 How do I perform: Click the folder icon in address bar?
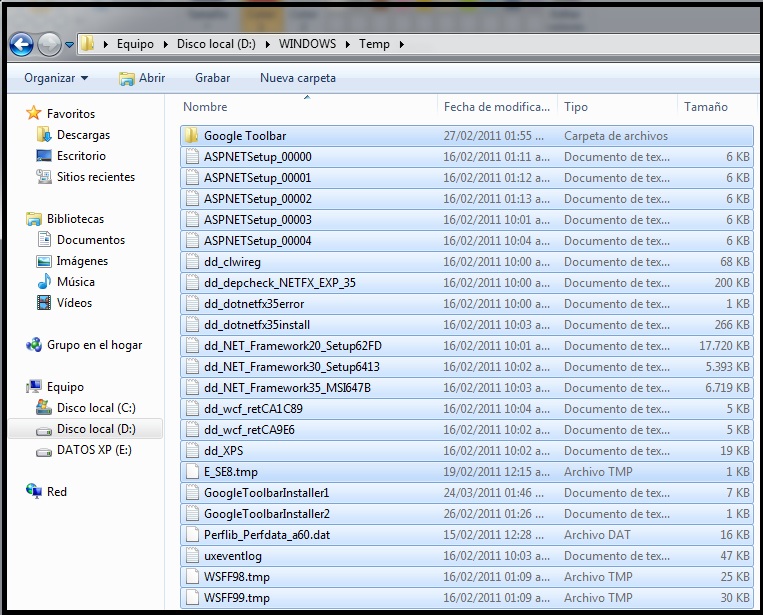point(88,43)
